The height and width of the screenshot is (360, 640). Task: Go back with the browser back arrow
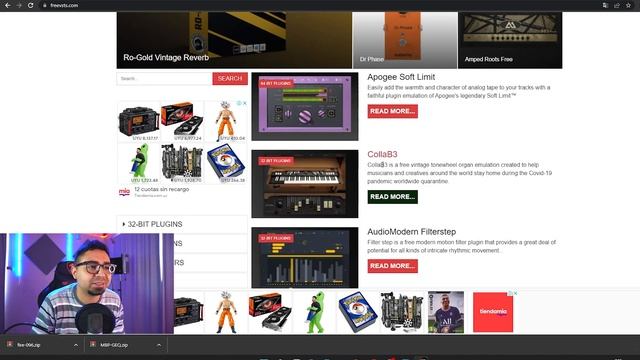point(8,5)
